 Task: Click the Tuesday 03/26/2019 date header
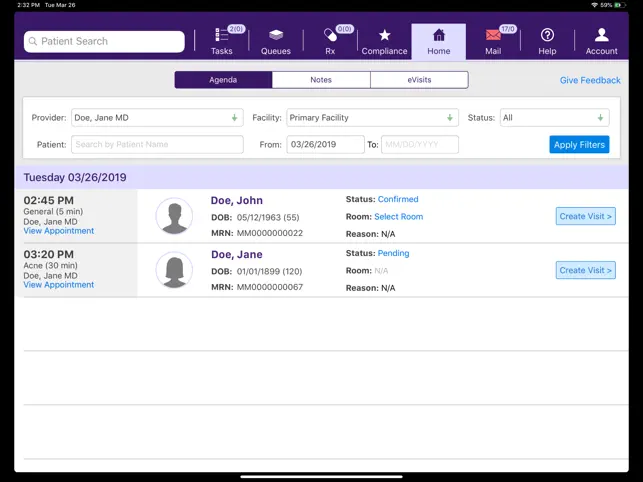pos(75,178)
